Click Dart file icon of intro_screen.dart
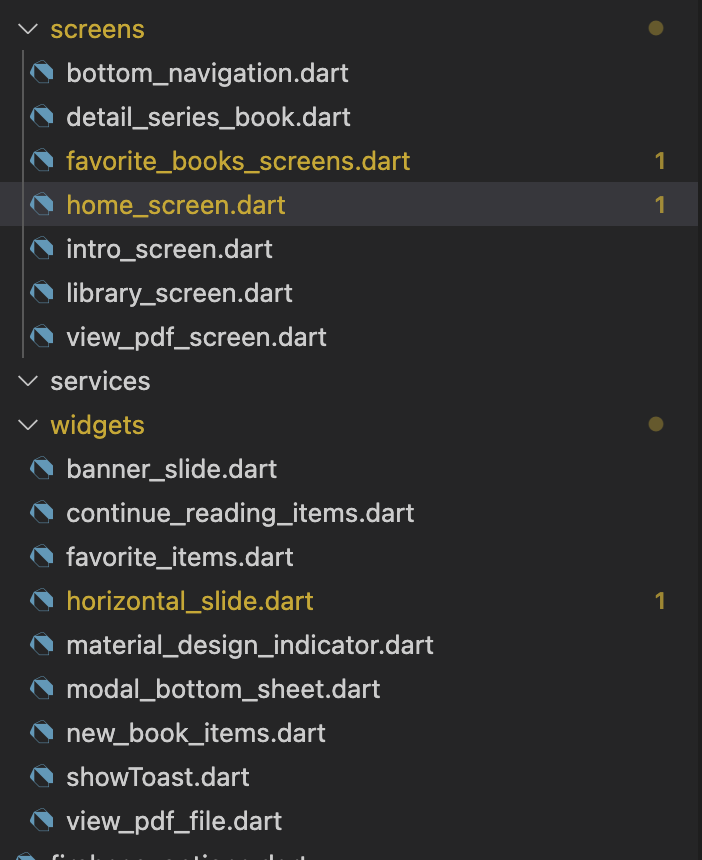This screenshot has height=860, width=702. [41, 249]
